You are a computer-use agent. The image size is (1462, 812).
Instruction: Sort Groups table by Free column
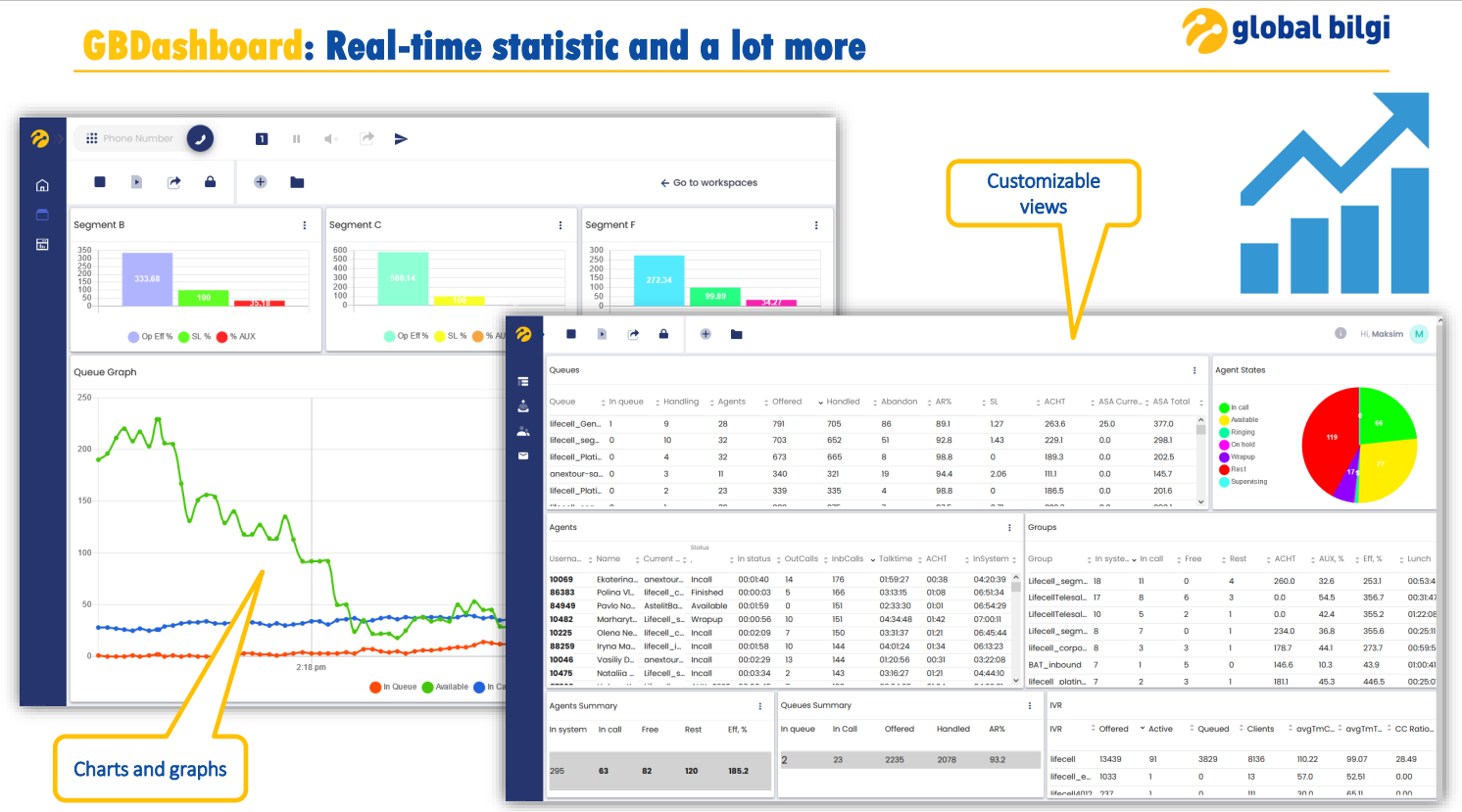pos(1193,559)
